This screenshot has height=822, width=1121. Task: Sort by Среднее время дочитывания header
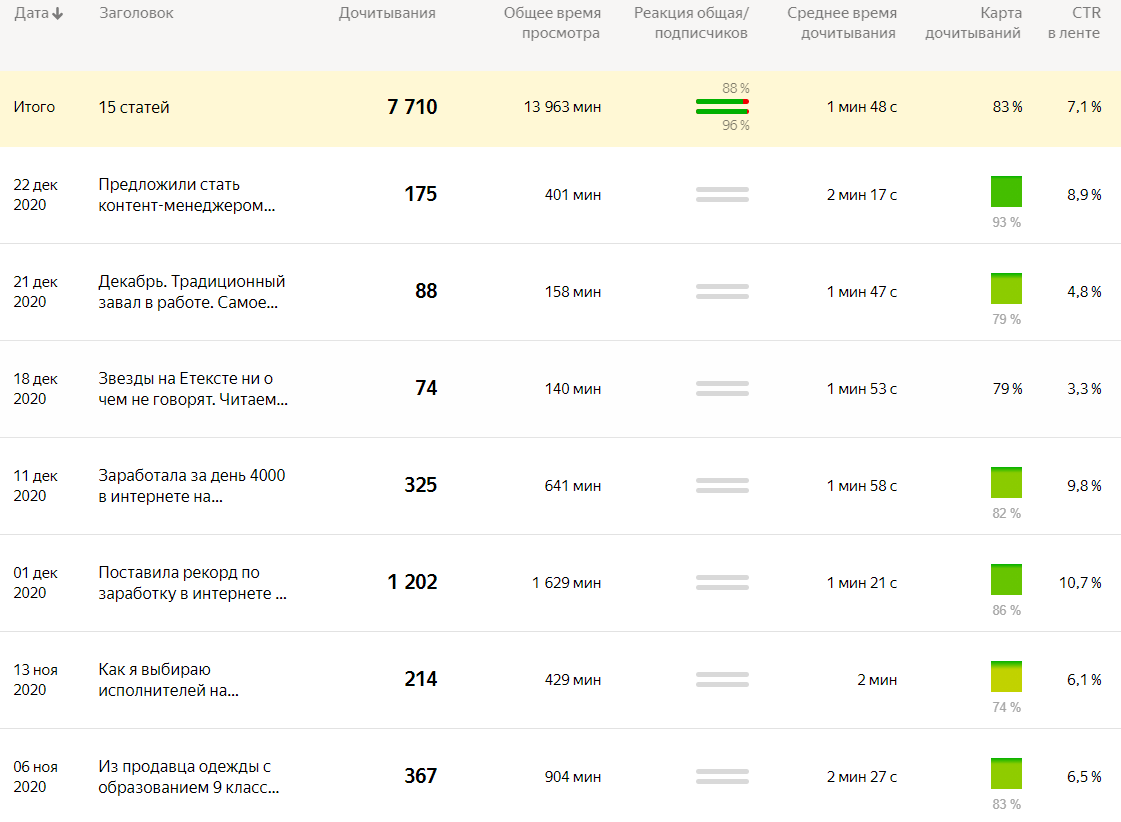pos(841,23)
